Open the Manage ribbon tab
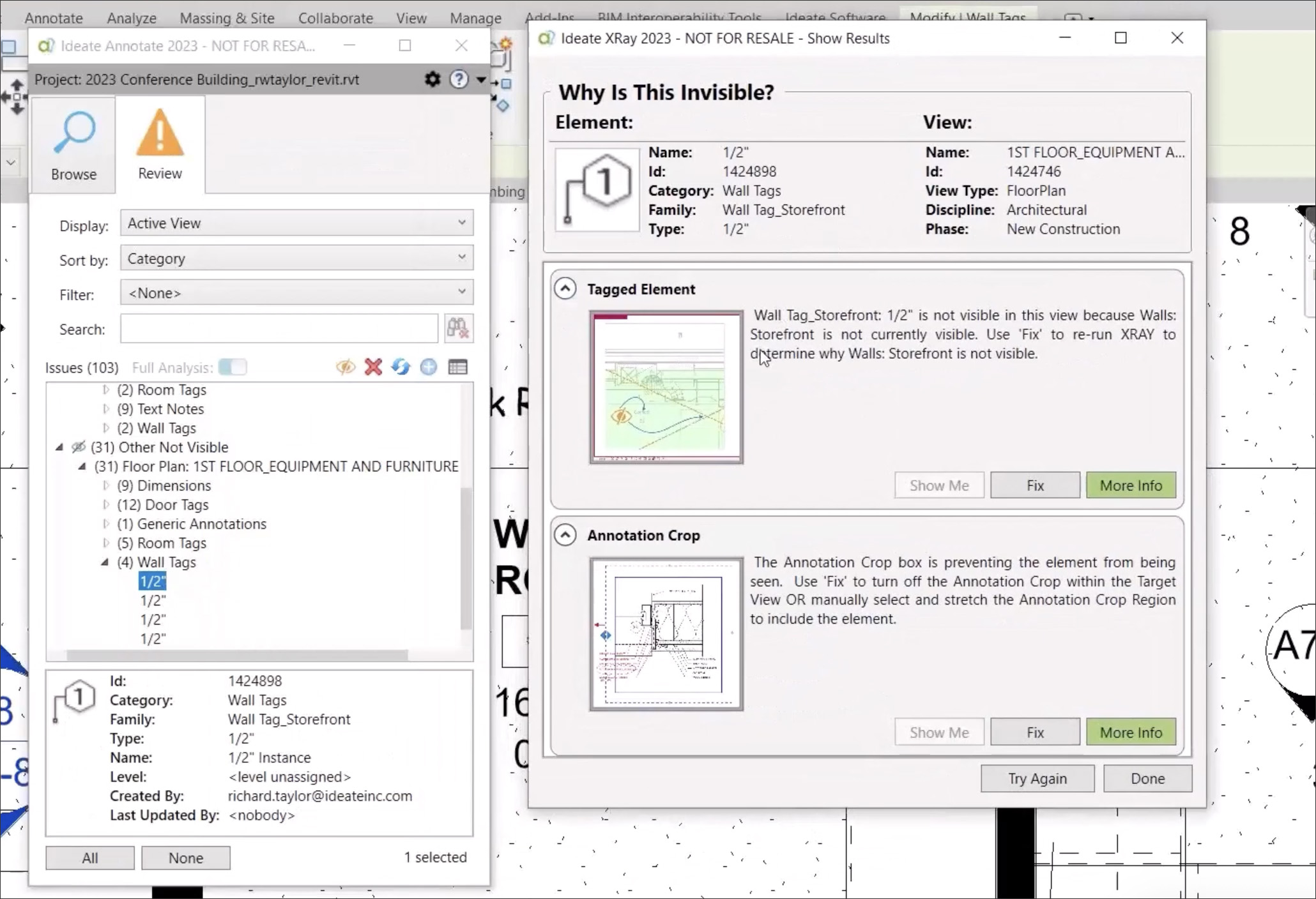Viewport: 1316px width, 899px height. coord(475,18)
